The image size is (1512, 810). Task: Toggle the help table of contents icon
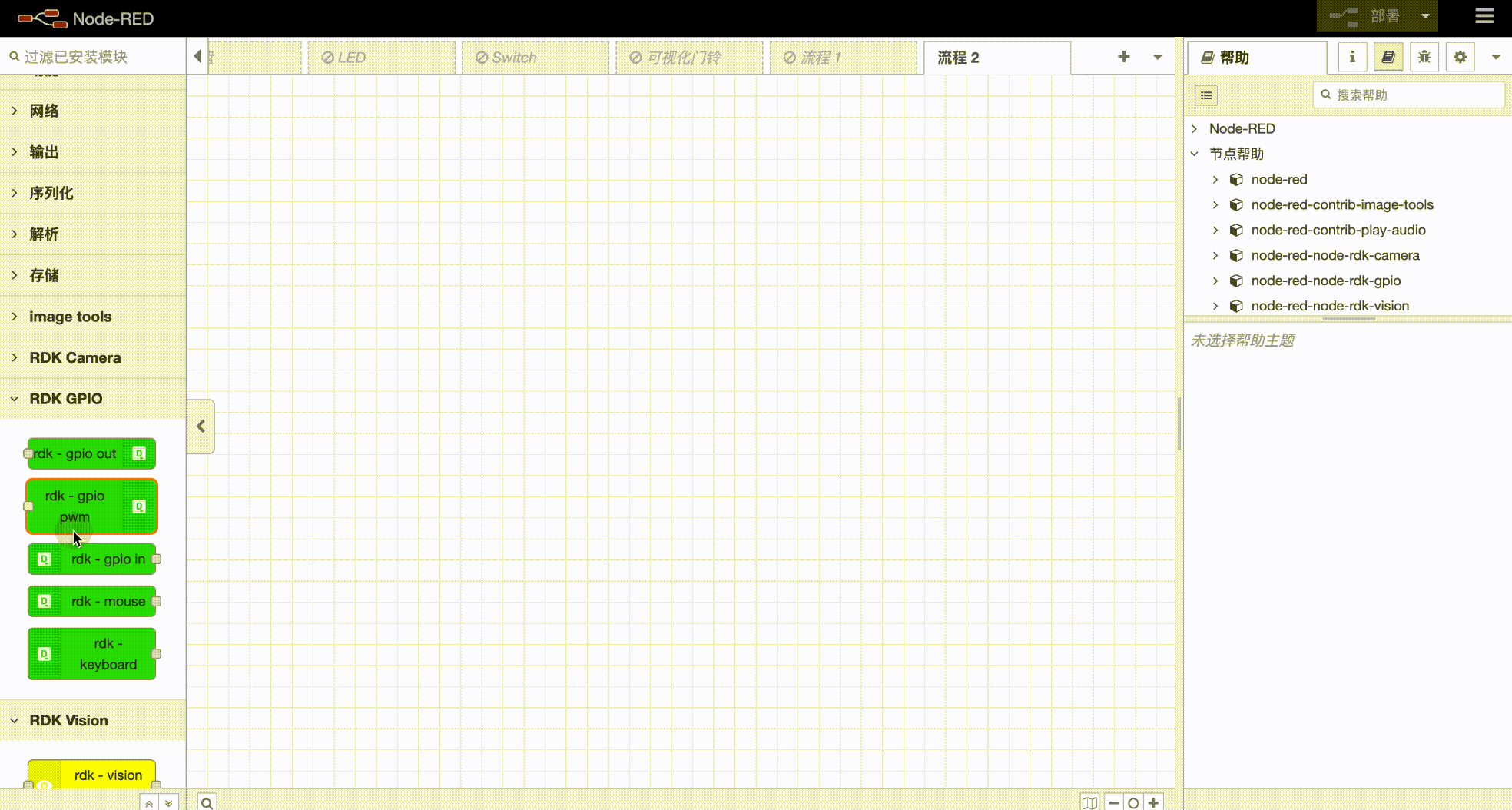(1206, 95)
